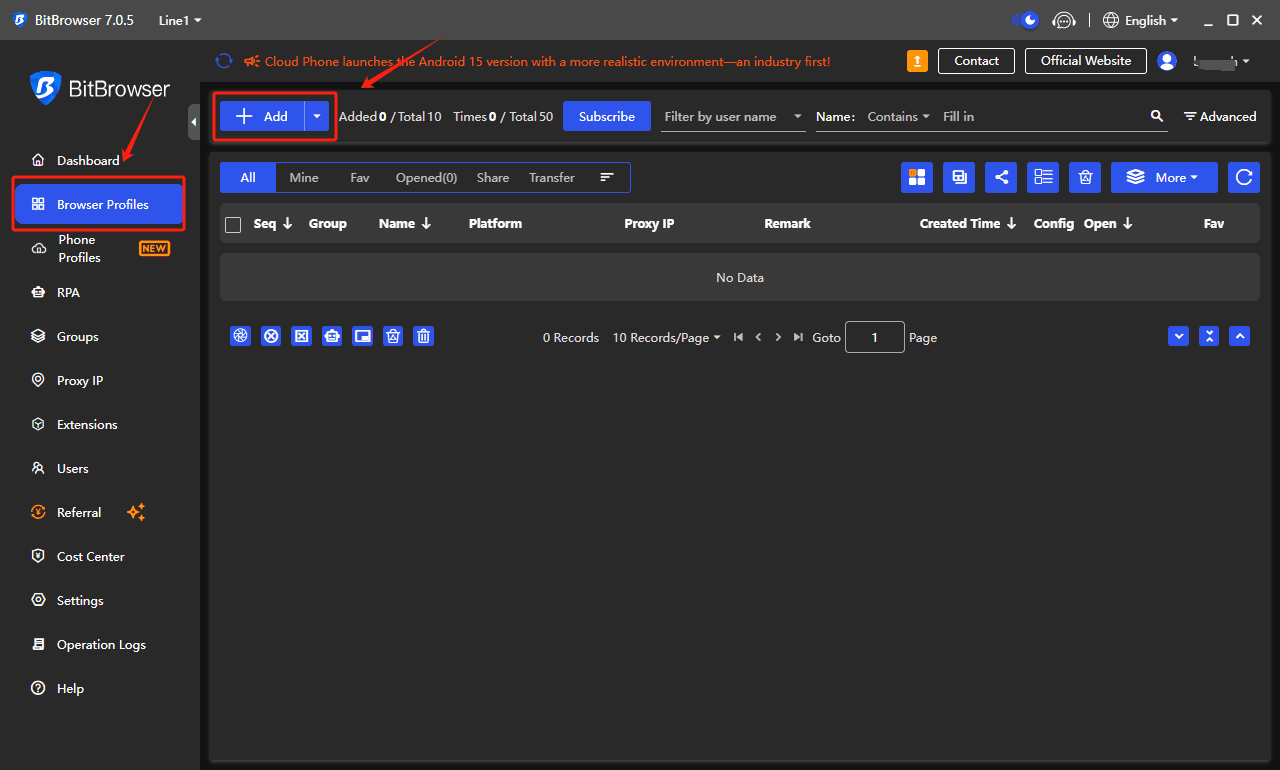The width and height of the screenshot is (1280, 770).
Task: Click the Goto page number field
Action: (874, 337)
